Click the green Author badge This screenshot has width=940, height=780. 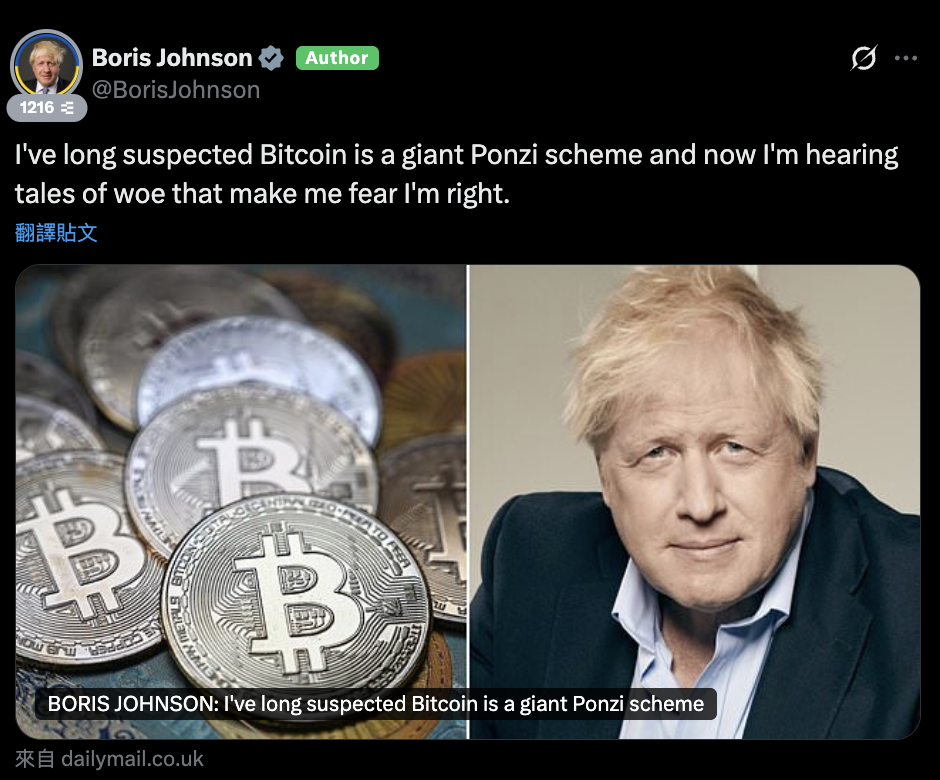point(337,58)
